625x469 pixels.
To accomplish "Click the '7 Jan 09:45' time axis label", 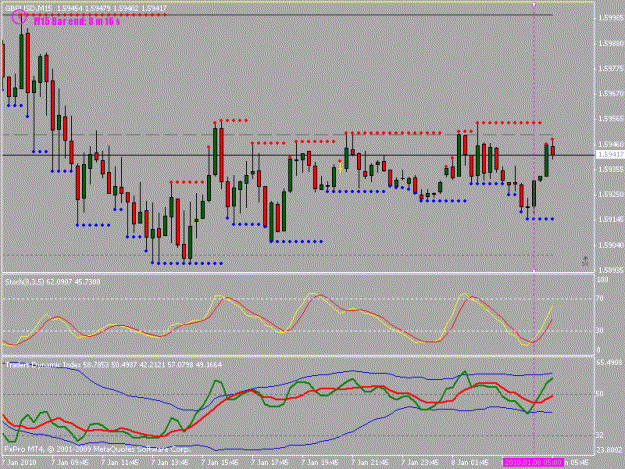I will click(69, 463).
